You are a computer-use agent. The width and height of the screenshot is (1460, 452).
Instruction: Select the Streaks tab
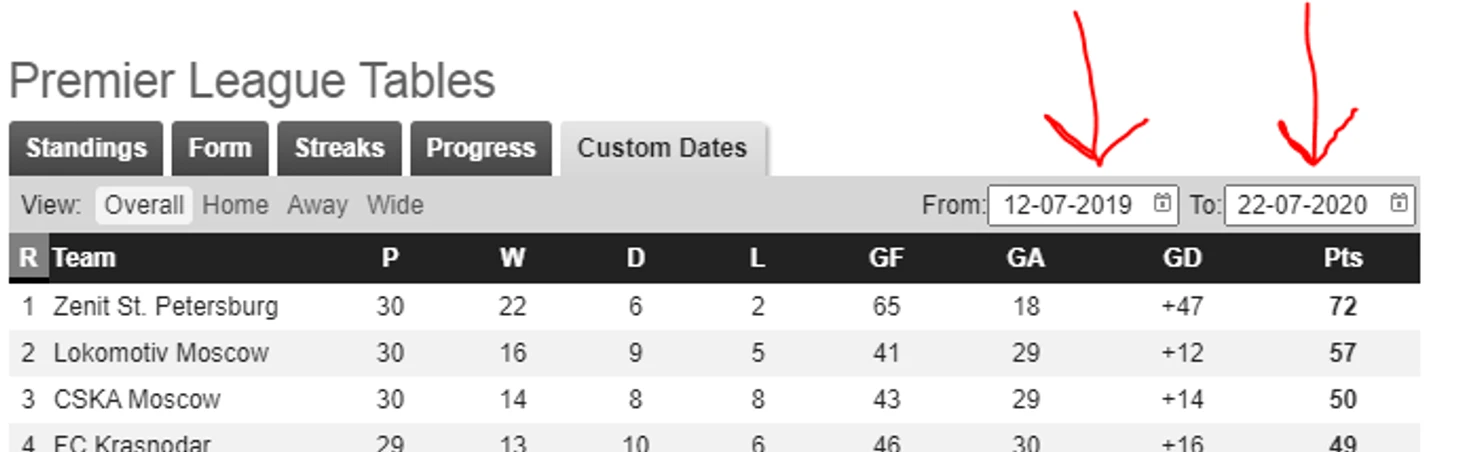point(339,148)
